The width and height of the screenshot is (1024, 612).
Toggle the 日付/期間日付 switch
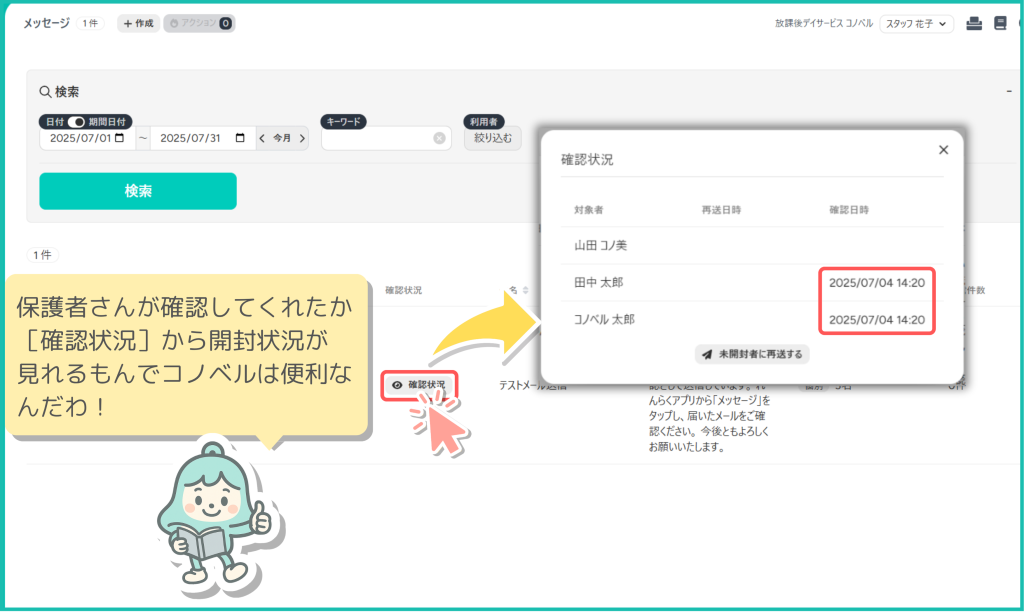click(76, 122)
